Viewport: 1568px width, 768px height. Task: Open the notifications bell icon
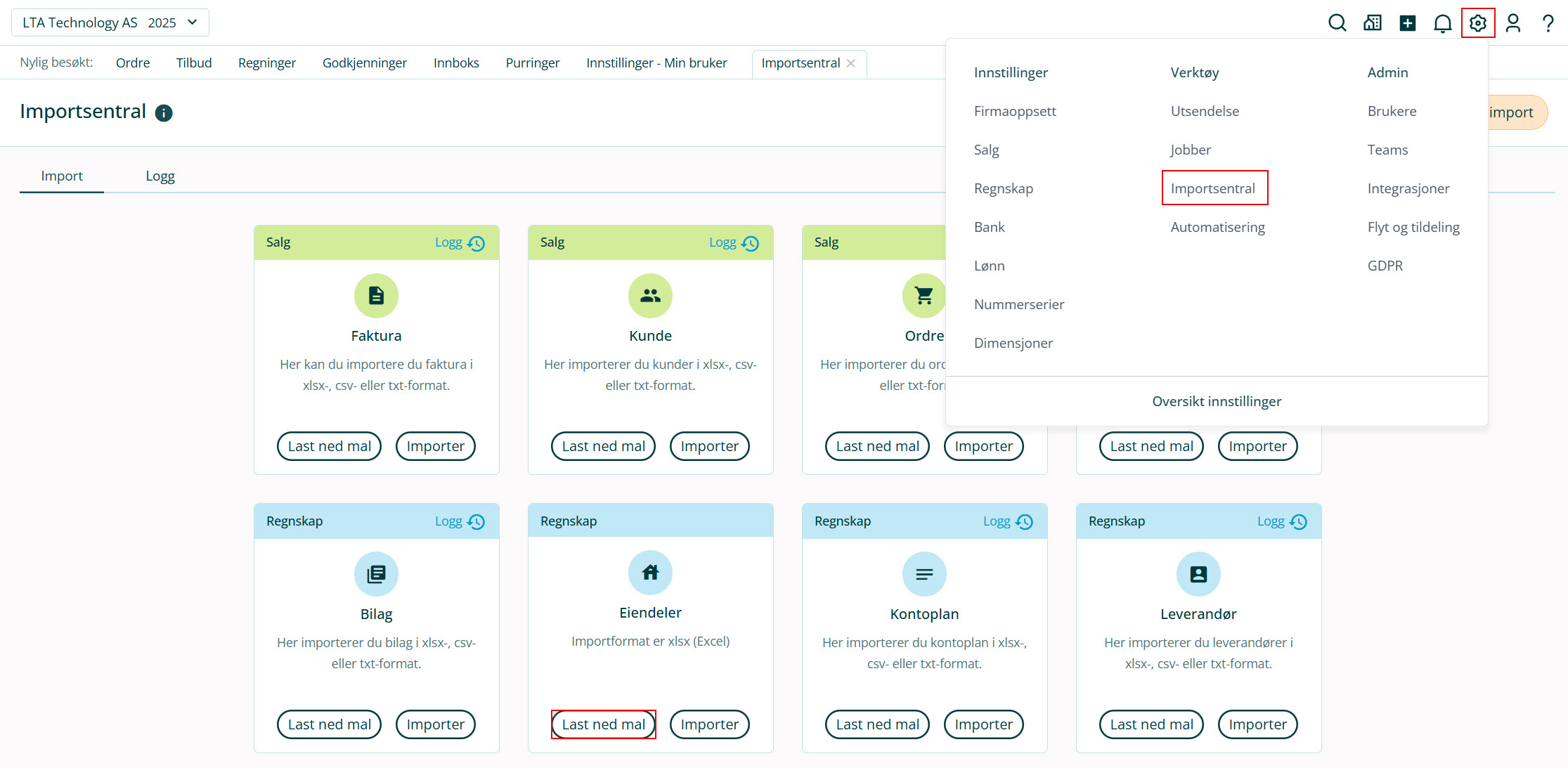click(x=1442, y=23)
